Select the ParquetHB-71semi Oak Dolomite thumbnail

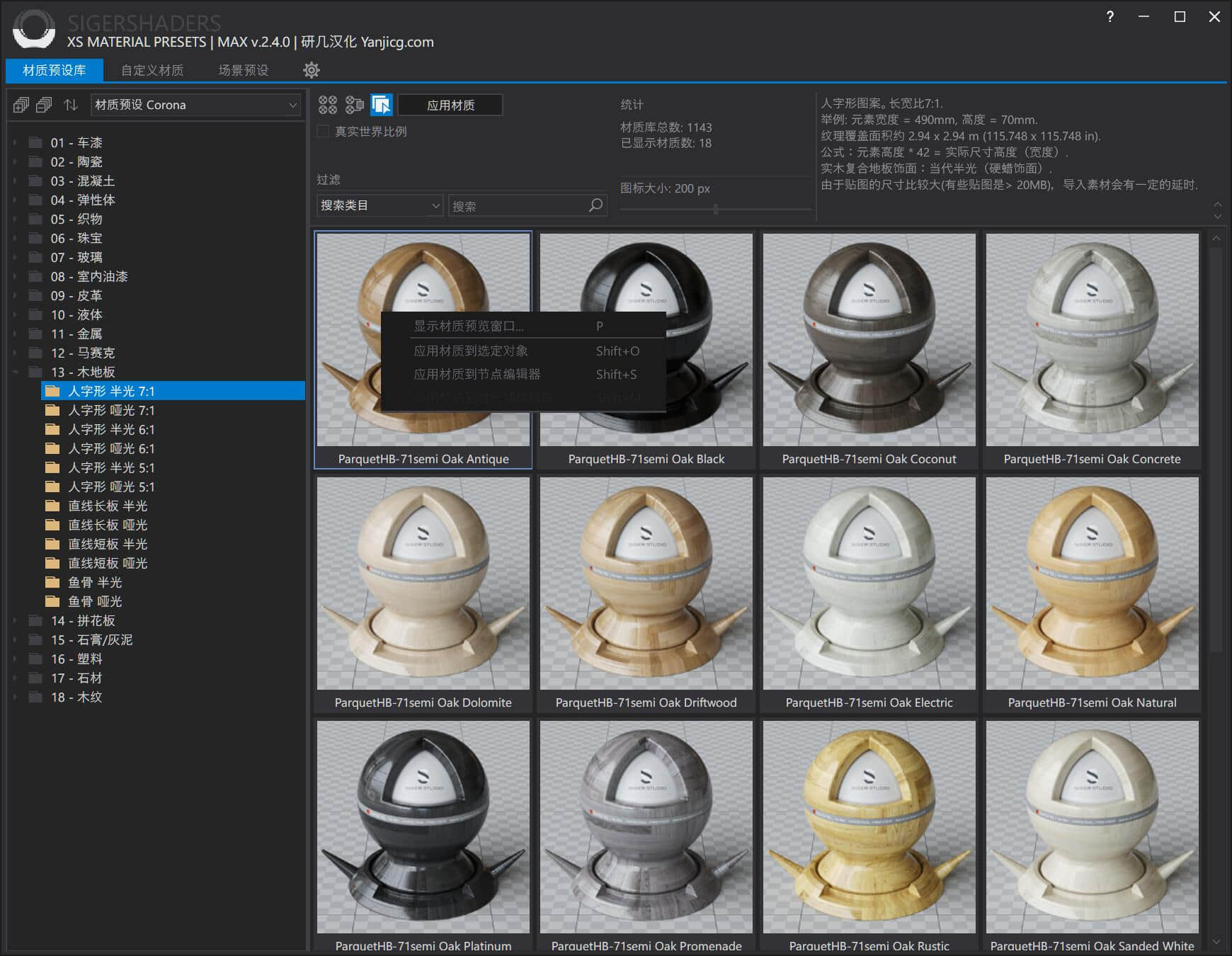tap(423, 593)
